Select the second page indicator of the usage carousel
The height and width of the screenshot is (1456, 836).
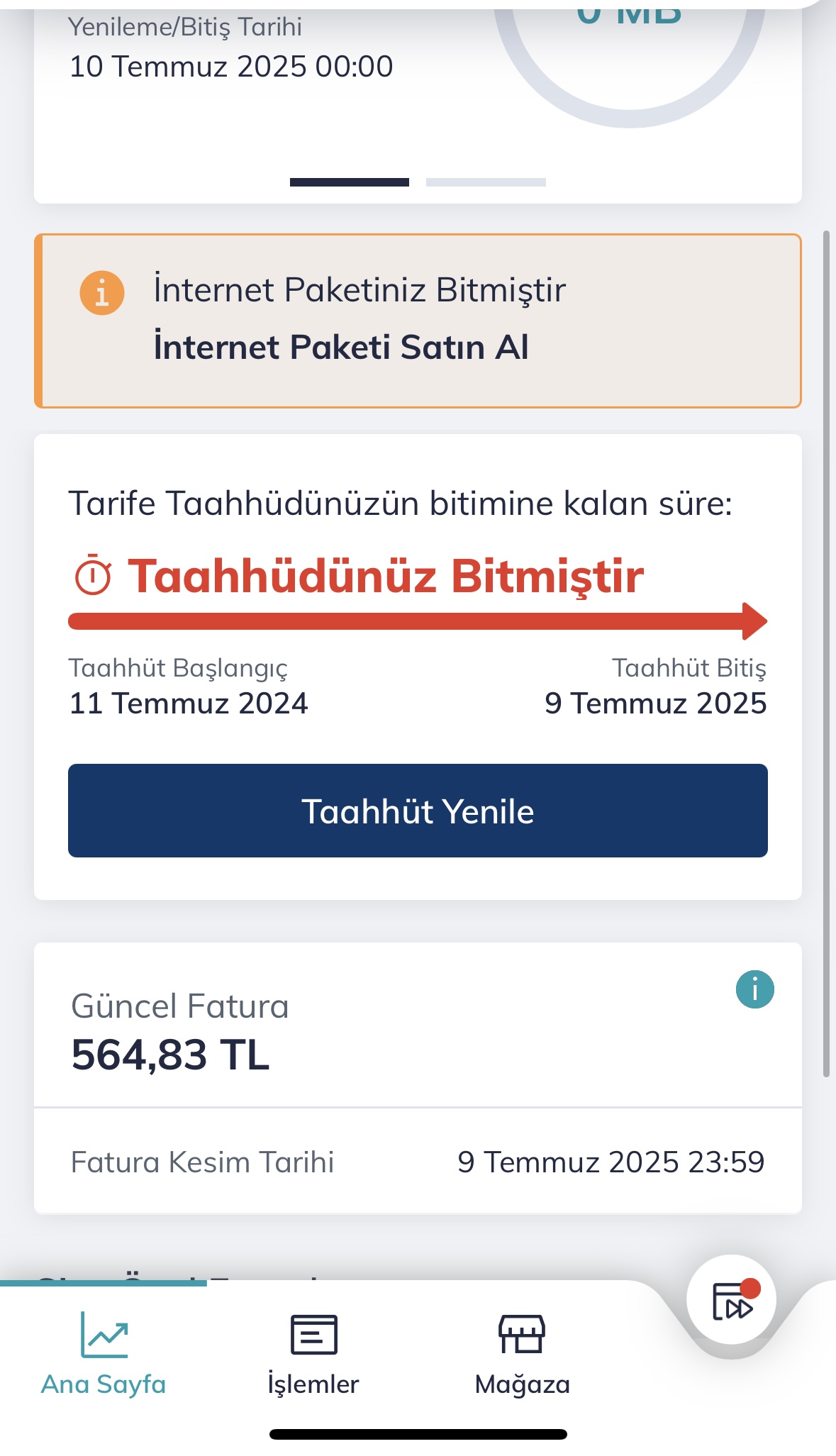click(486, 182)
